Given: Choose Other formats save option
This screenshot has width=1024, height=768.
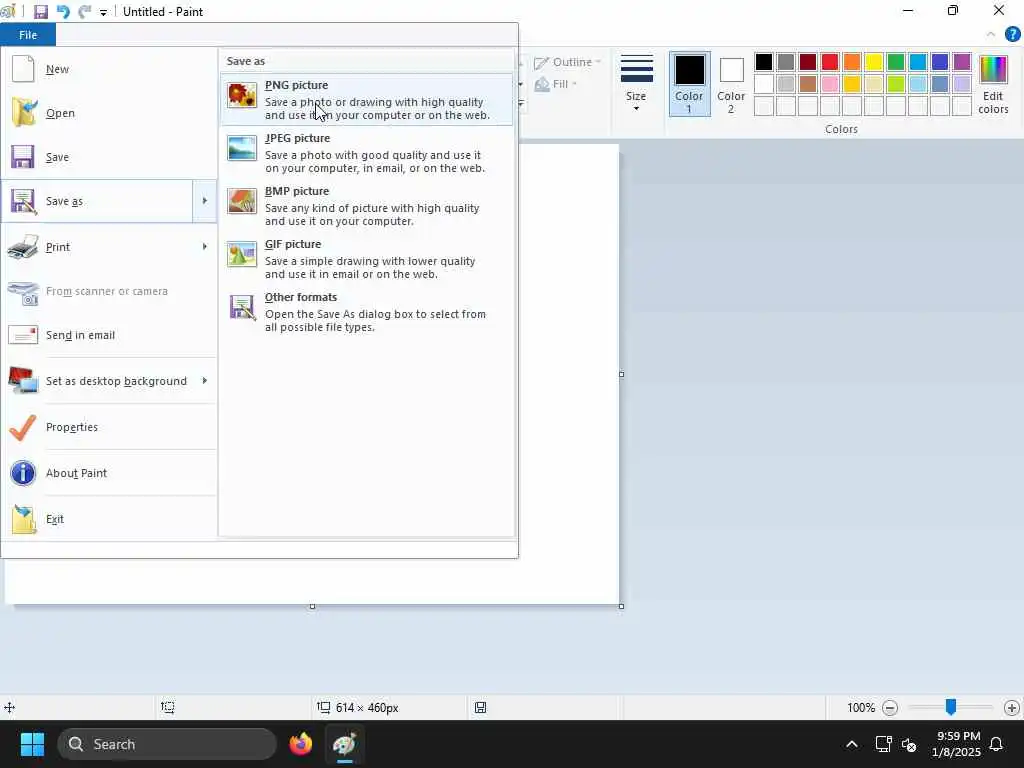Looking at the screenshot, I should [366, 311].
